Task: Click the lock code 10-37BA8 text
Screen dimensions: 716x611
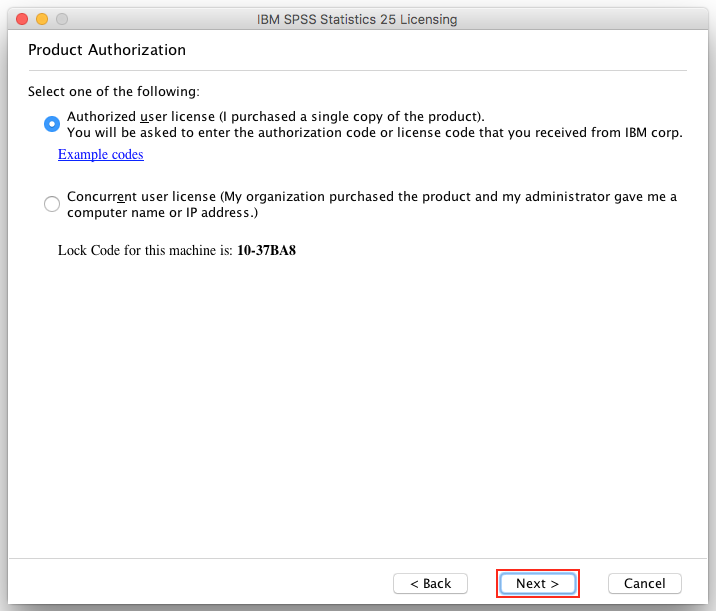Action: pos(266,250)
